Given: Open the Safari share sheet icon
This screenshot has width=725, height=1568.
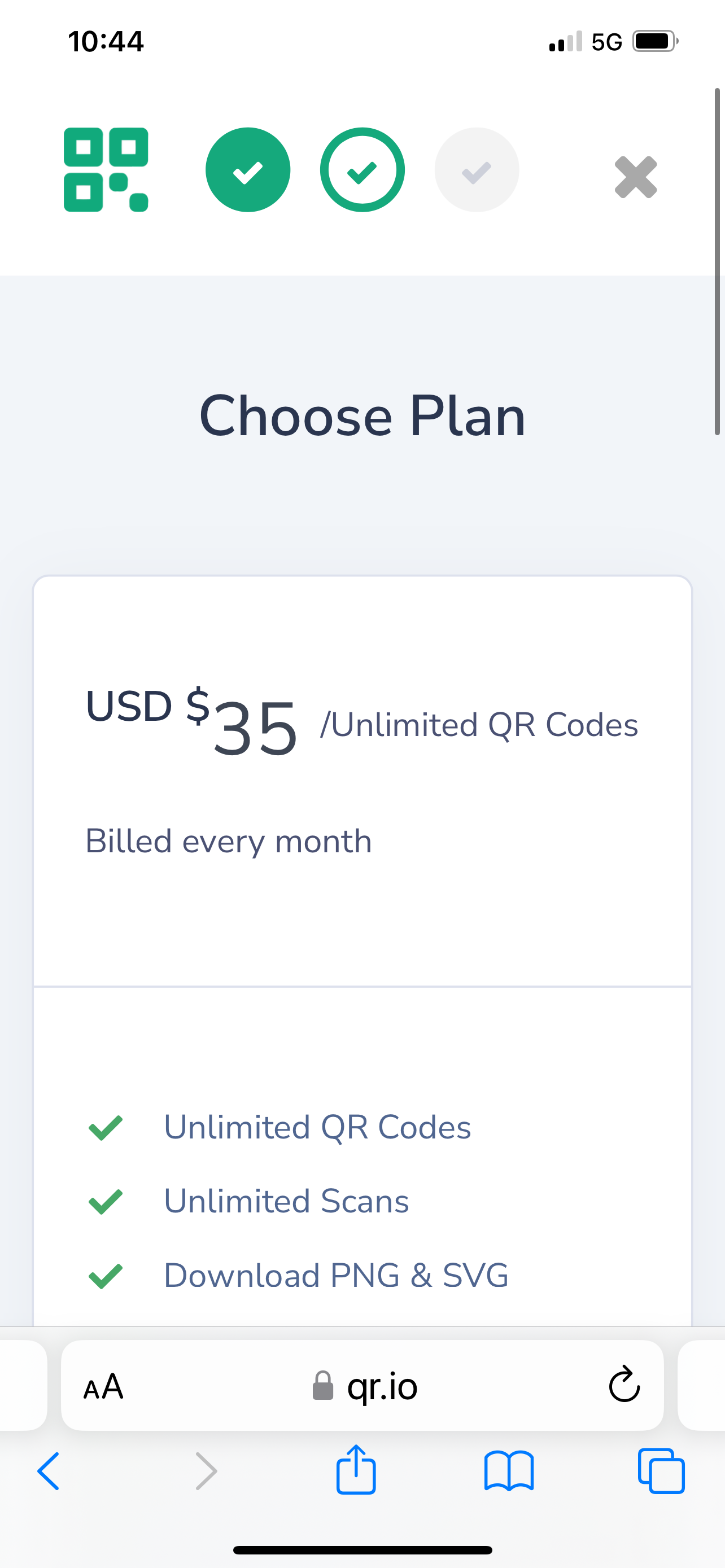Looking at the screenshot, I should pyautogui.click(x=356, y=1469).
